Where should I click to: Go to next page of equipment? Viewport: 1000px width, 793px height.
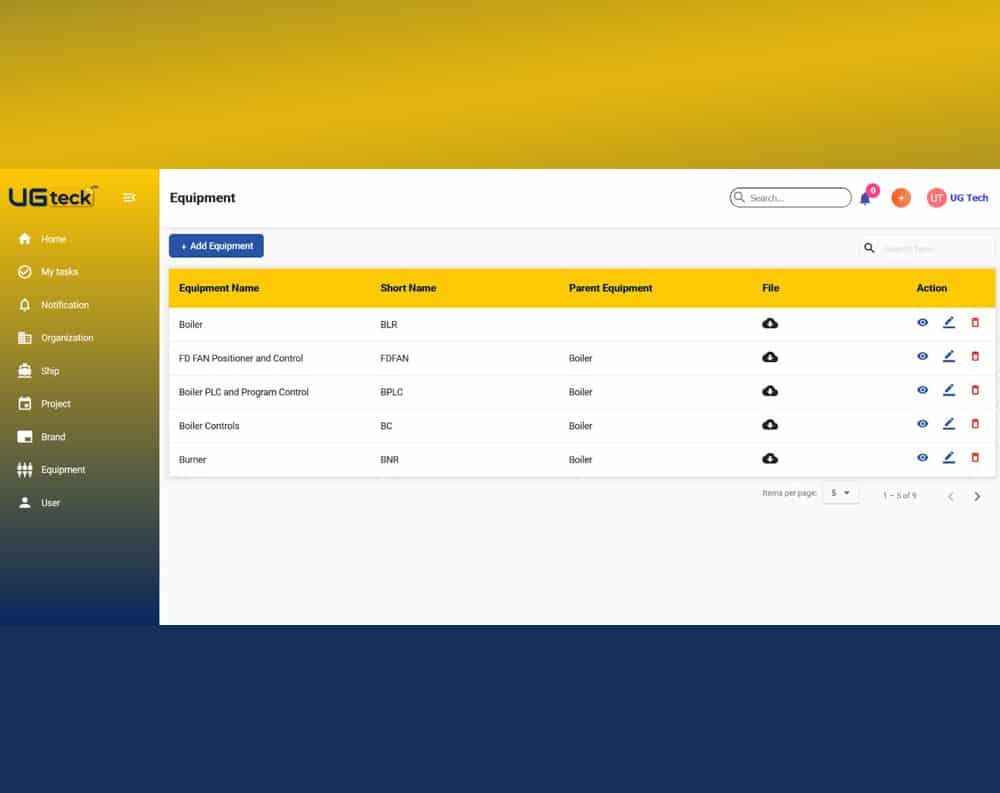pyautogui.click(x=977, y=496)
